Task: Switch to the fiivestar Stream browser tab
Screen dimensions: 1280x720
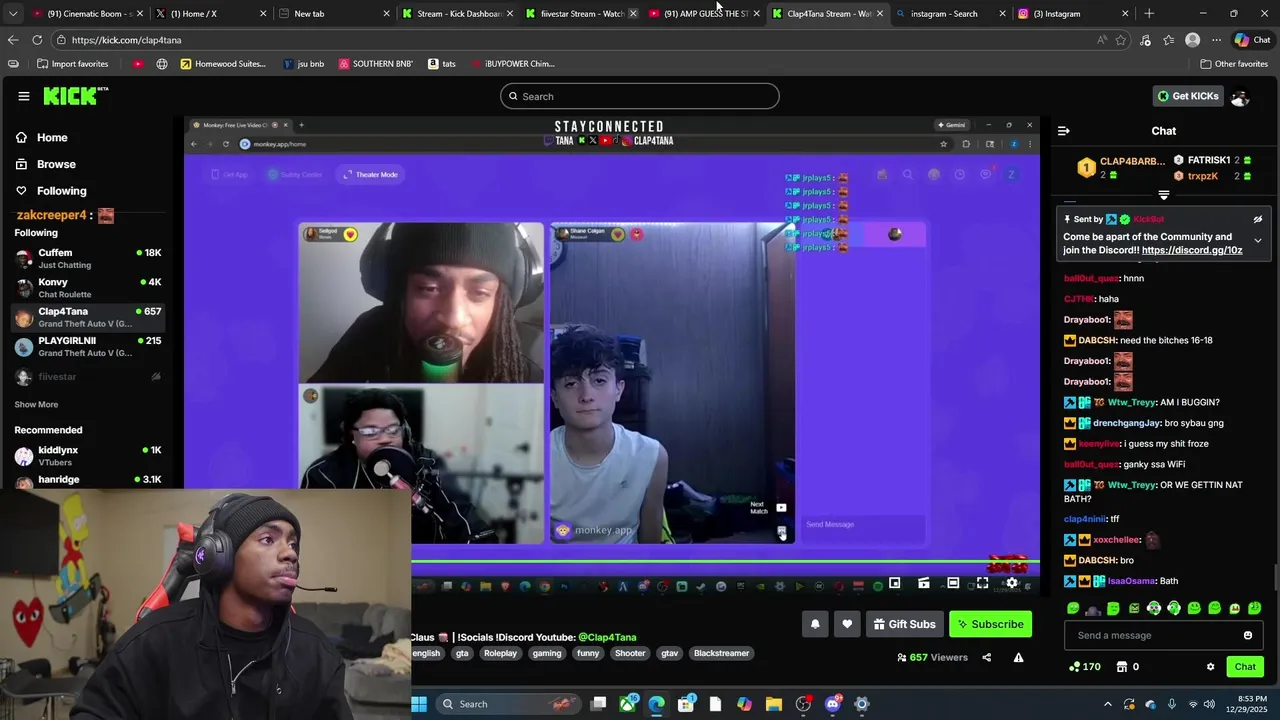Action: (581, 14)
